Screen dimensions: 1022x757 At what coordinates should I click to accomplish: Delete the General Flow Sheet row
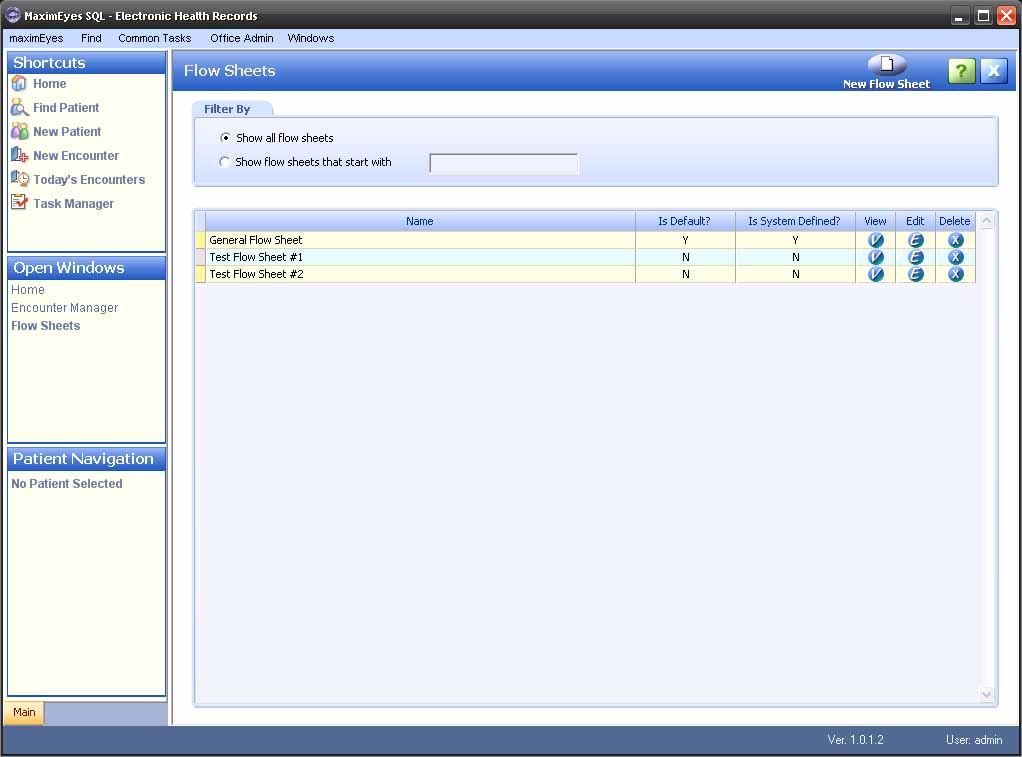956,240
